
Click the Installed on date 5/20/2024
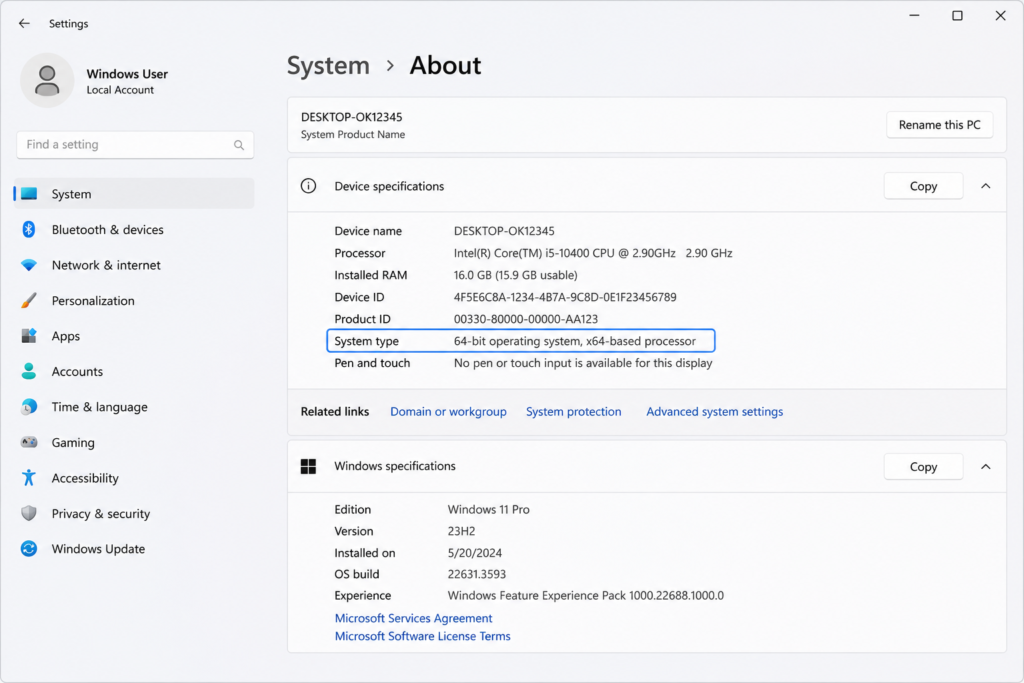(x=475, y=553)
